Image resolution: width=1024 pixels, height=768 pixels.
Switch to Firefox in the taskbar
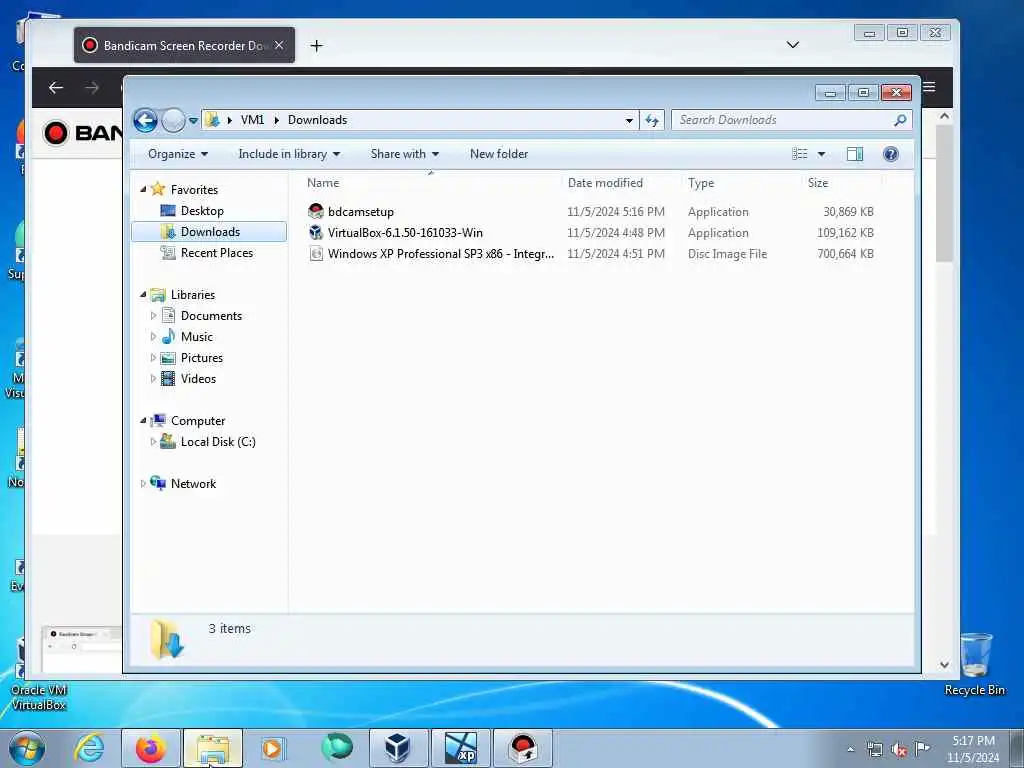click(x=151, y=748)
